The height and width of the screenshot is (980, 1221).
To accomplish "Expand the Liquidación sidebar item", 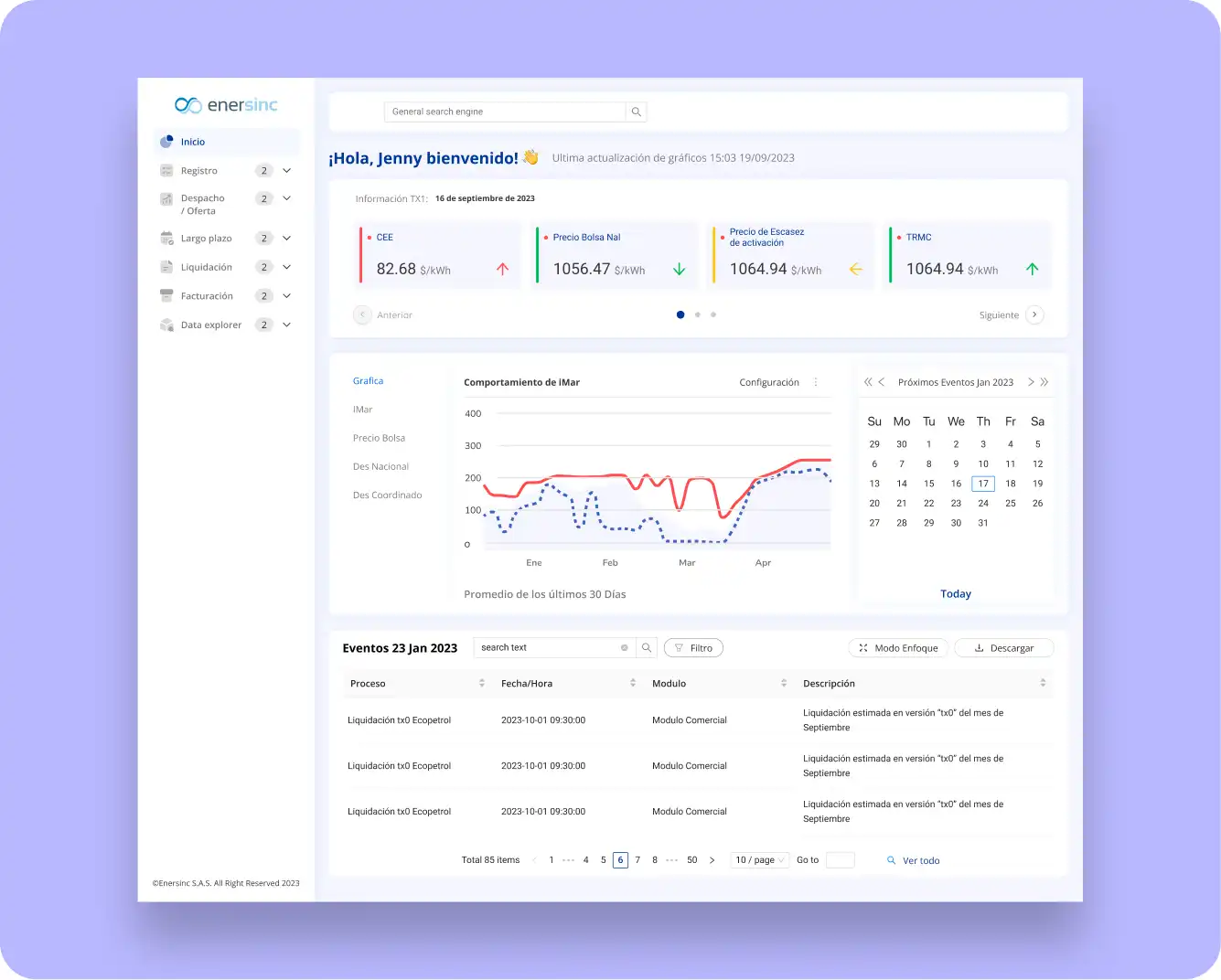I will pyautogui.click(x=286, y=266).
